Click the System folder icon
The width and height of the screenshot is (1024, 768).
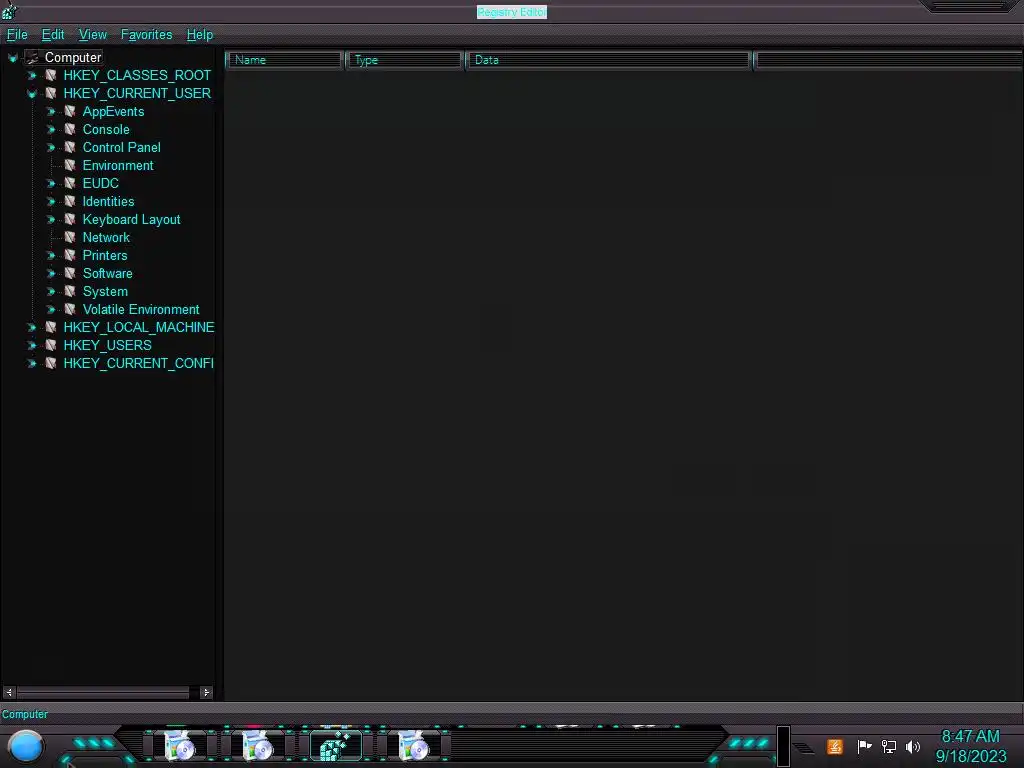click(70, 291)
